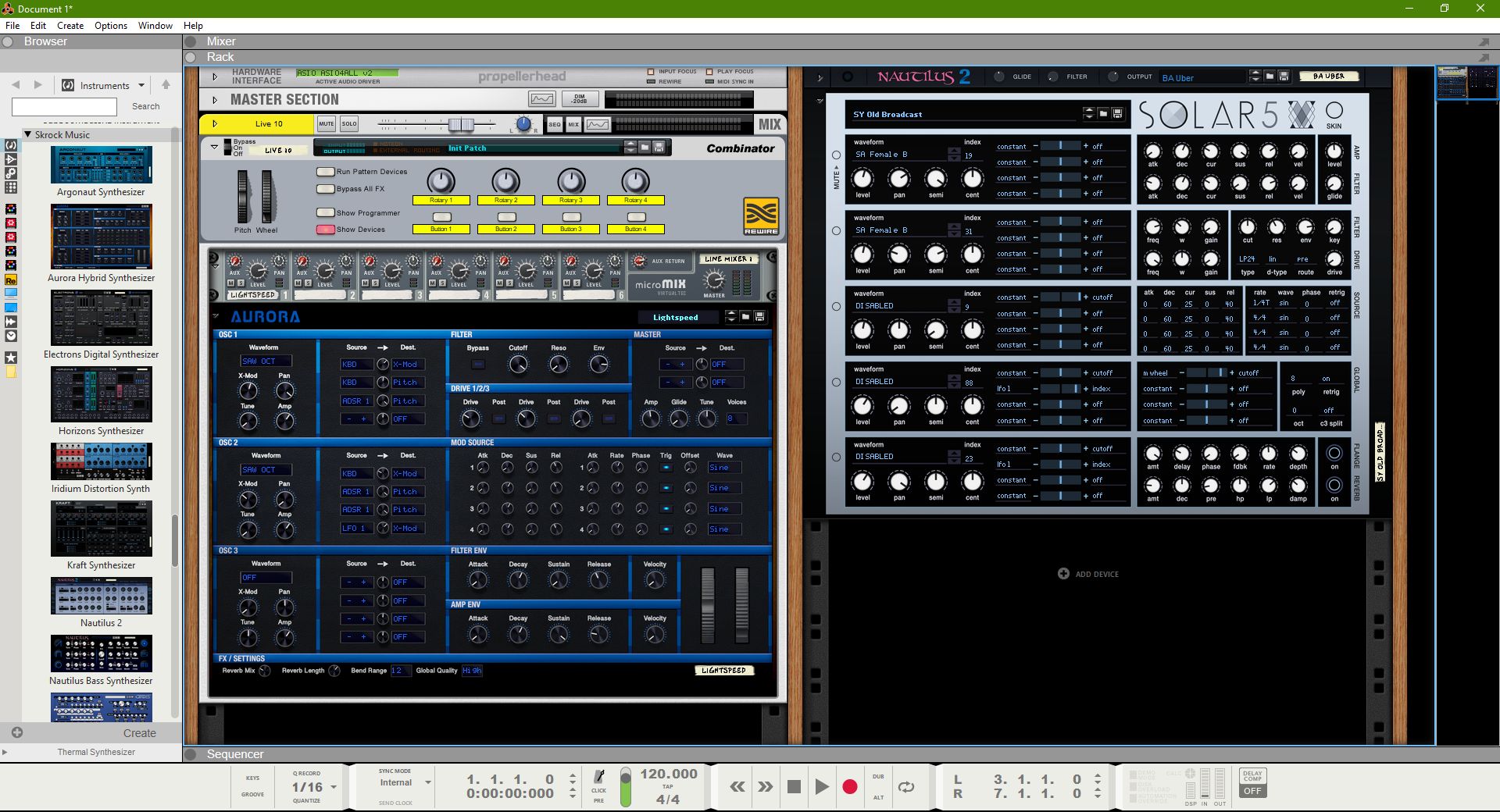Mute the Live 10 mix channel
The height and width of the screenshot is (812, 1500).
pyautogui.click(x=327, y=124)
